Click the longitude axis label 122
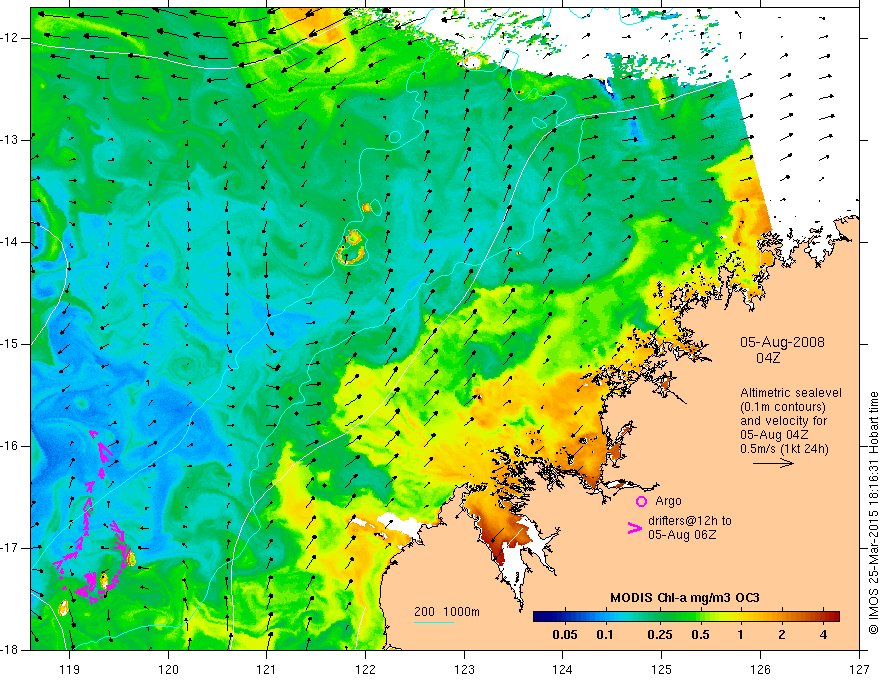This screenshot has height=680, width=880. coord(365,669)
